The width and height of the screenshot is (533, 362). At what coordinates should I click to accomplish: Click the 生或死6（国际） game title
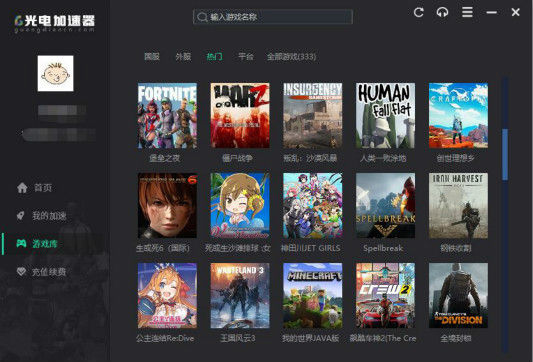point(163,248)
